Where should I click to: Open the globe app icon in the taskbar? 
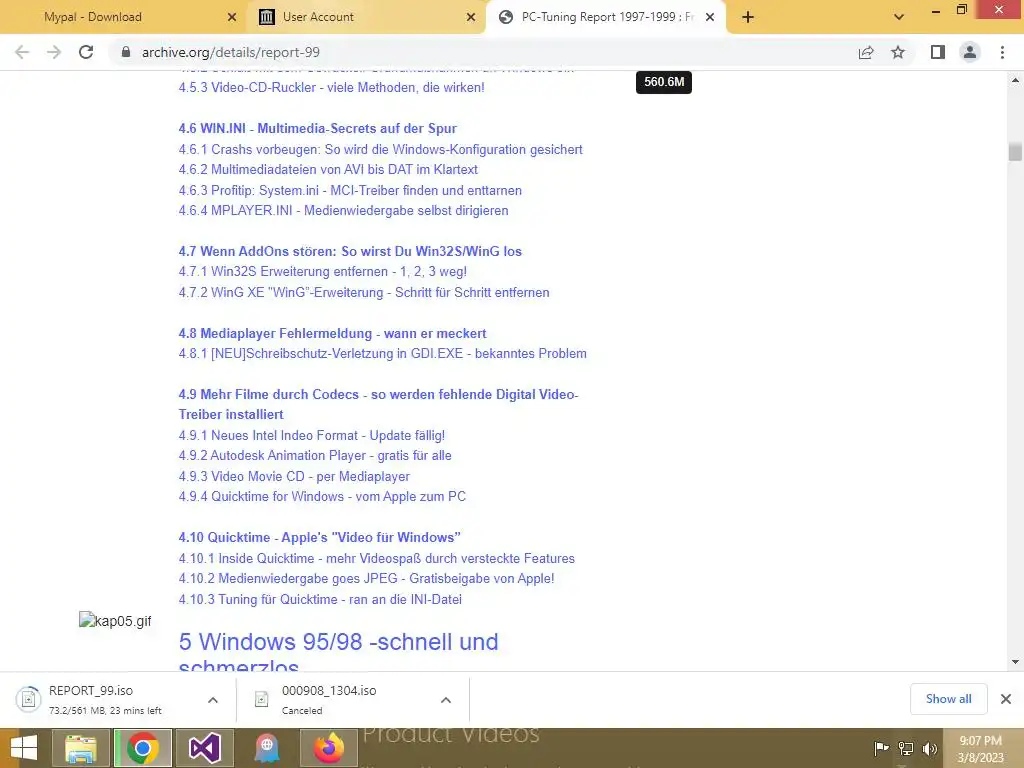click(267, 748)
